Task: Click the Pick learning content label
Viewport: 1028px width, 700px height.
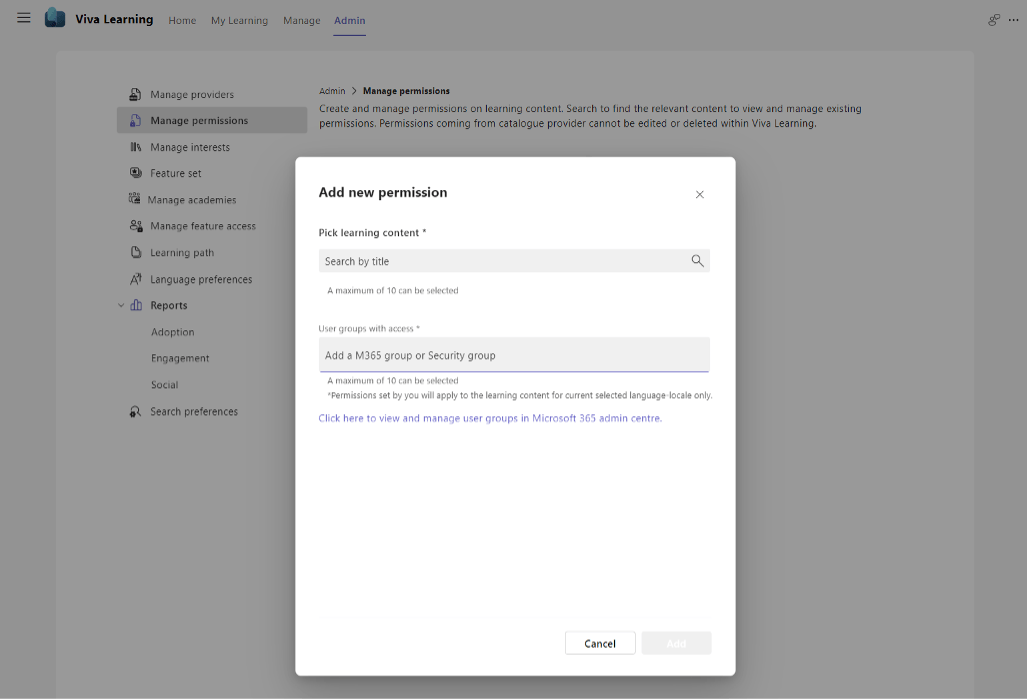Action: 372,233
